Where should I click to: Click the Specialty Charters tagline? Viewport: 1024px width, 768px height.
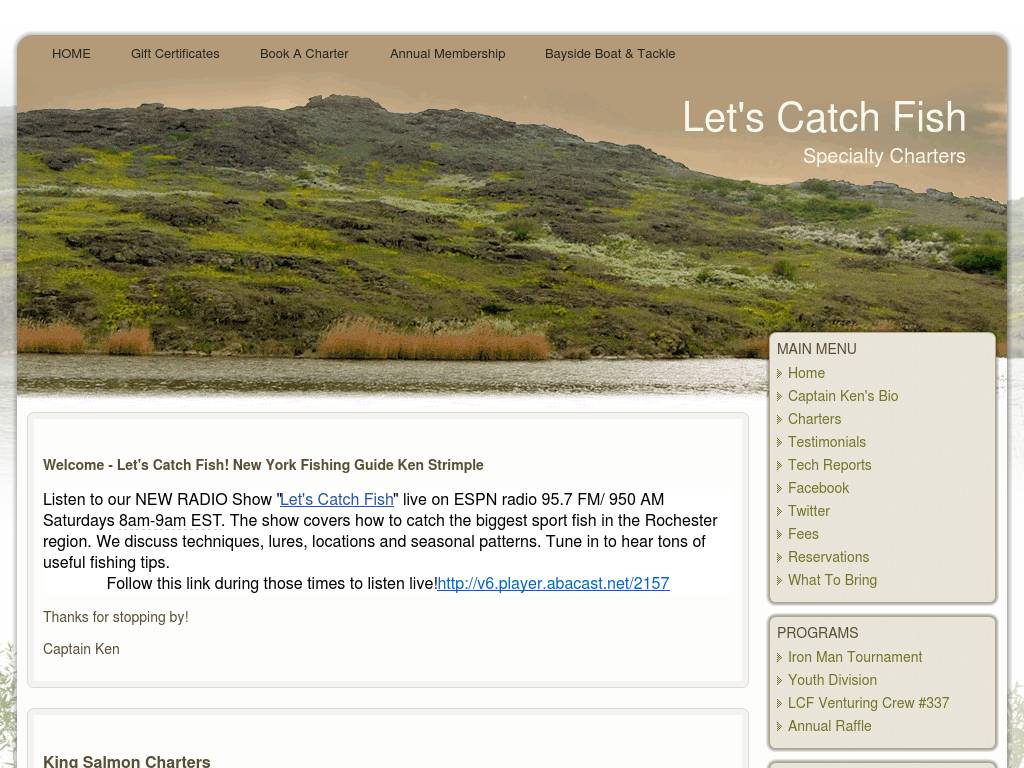click(x=884, y=156)
